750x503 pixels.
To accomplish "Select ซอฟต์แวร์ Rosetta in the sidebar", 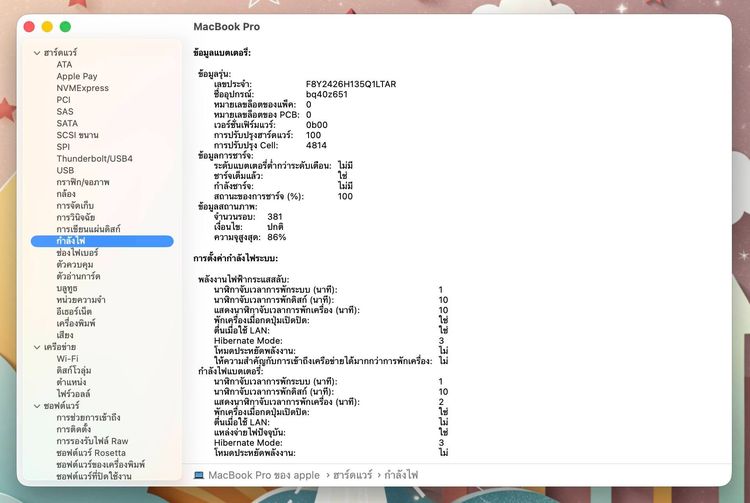I will 90,453.
